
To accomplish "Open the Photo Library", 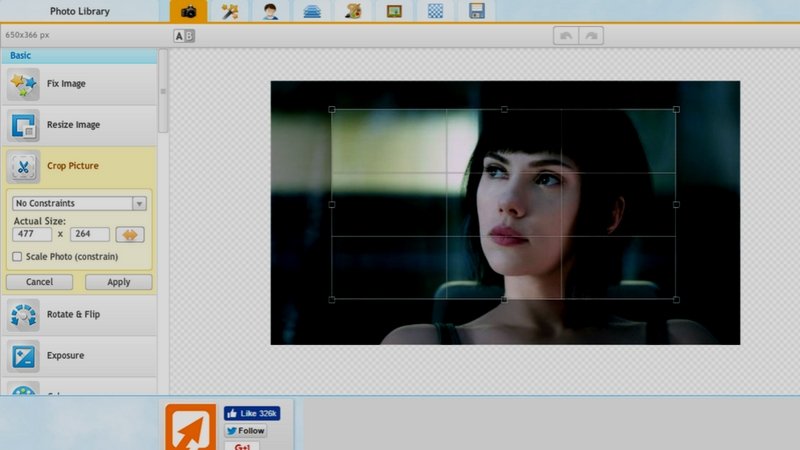I will [80, 11].
